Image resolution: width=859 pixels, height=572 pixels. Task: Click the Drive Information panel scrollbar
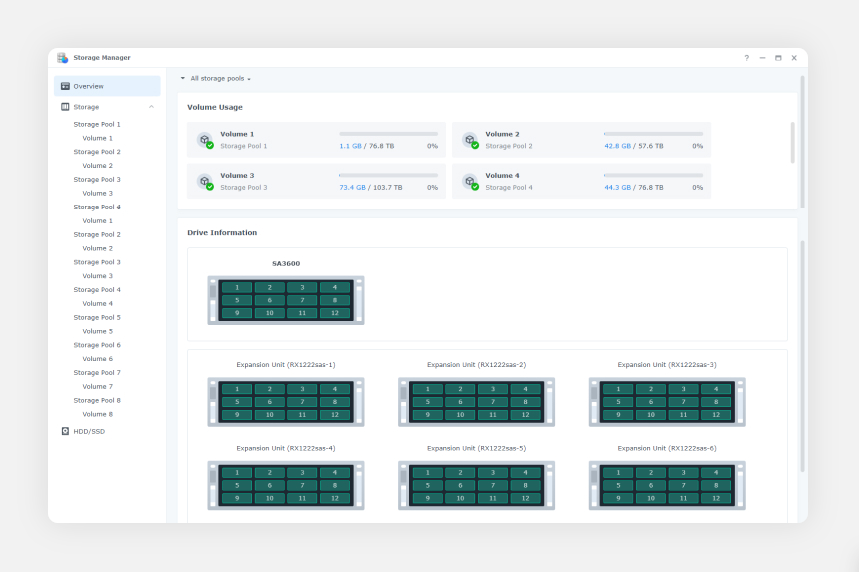tap(803, 356)
